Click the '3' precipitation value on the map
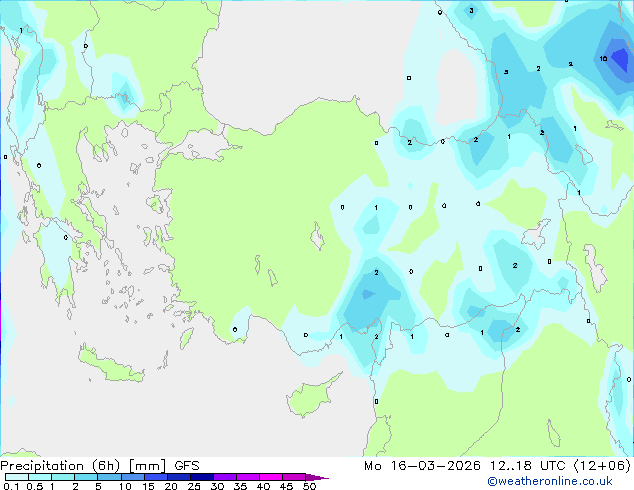 tap(471, 11)
